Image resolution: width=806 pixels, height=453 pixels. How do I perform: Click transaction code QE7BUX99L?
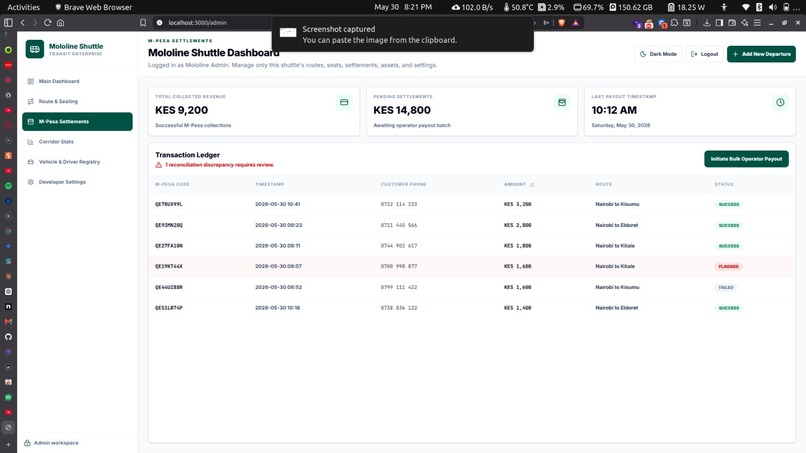[169, 204]
